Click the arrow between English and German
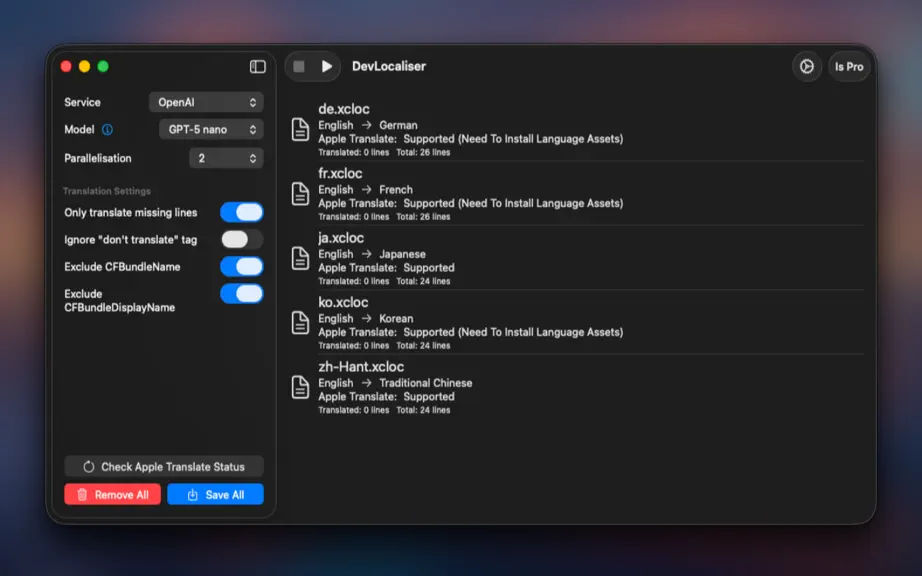The image size is (922, 576). [366, 125]
